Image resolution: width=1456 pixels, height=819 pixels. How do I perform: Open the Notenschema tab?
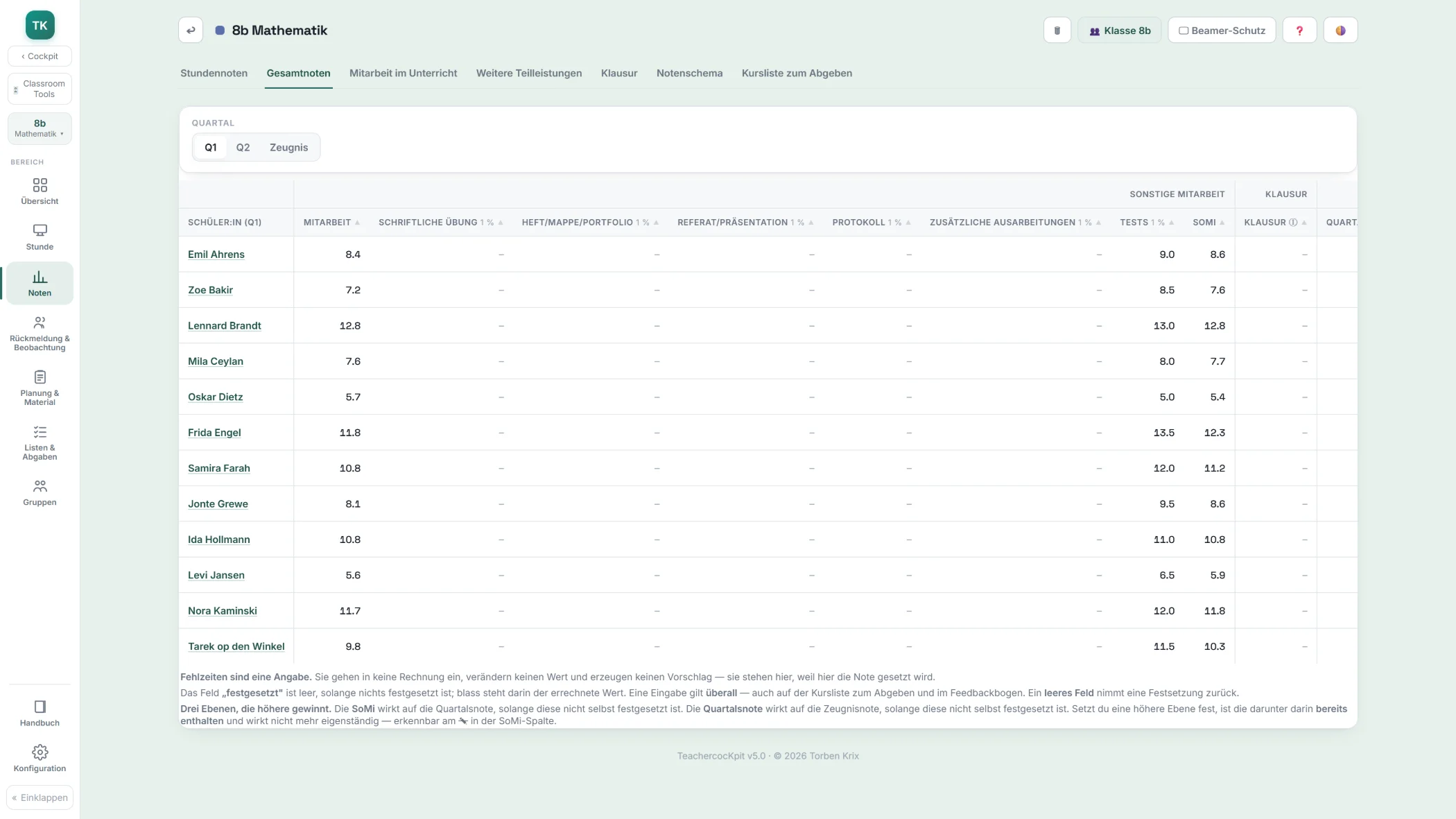coord(689,73)
